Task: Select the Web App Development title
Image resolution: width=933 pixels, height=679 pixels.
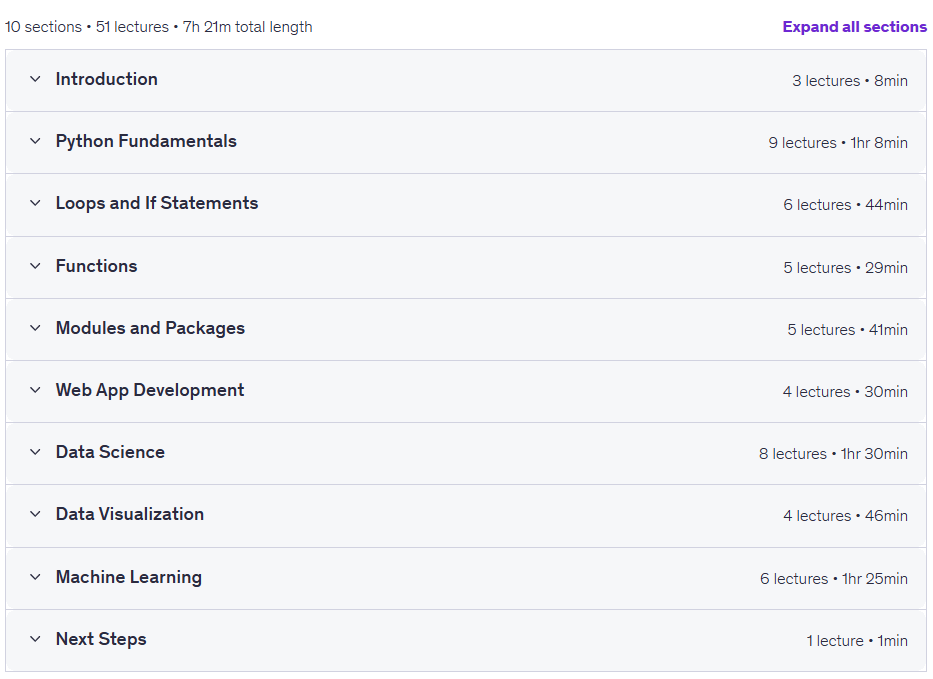Action: coord(150,390)
